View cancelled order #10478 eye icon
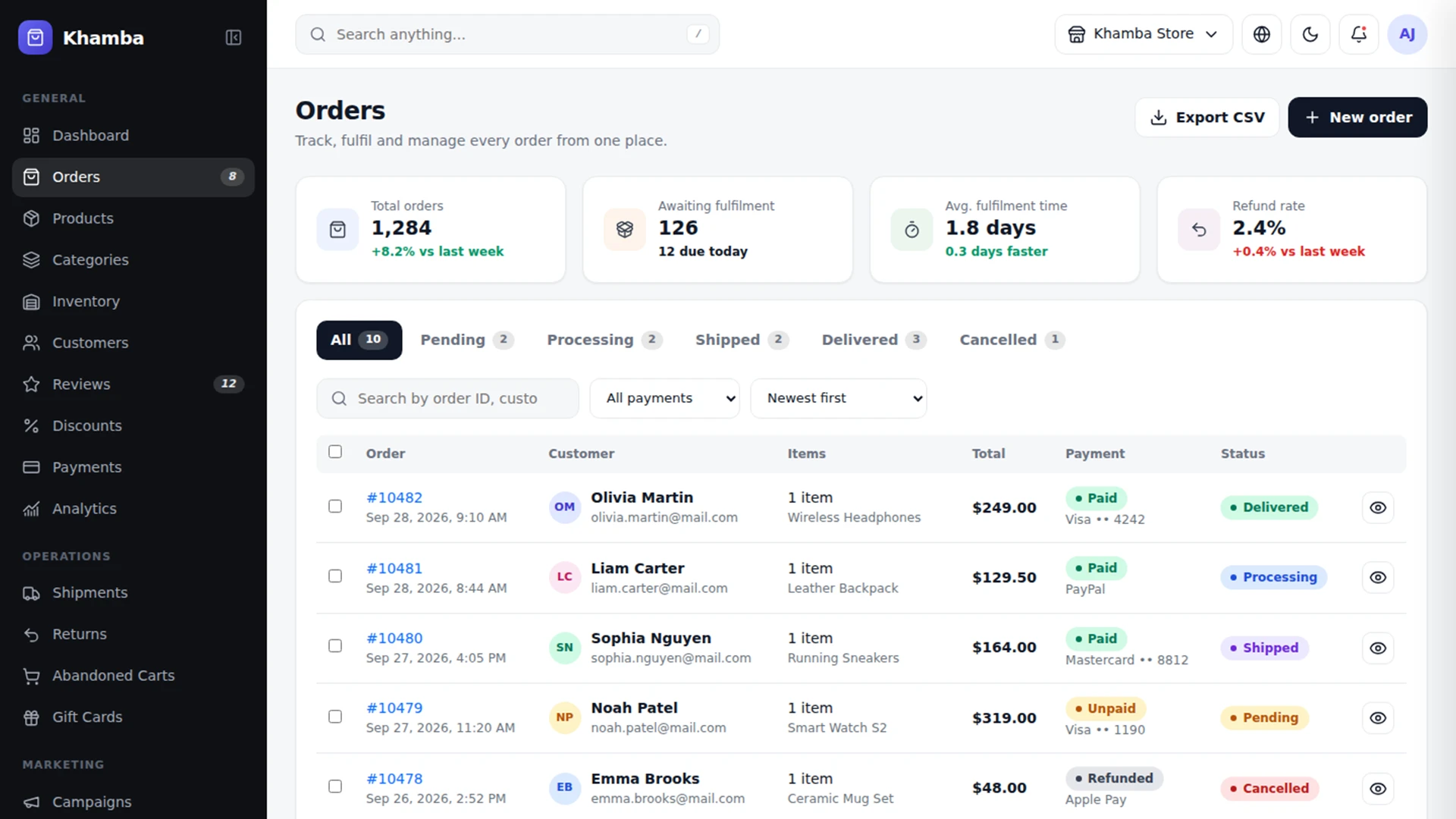This screenshot has width=1456, height=819. pyautogui.click(x=1378, y=789)
